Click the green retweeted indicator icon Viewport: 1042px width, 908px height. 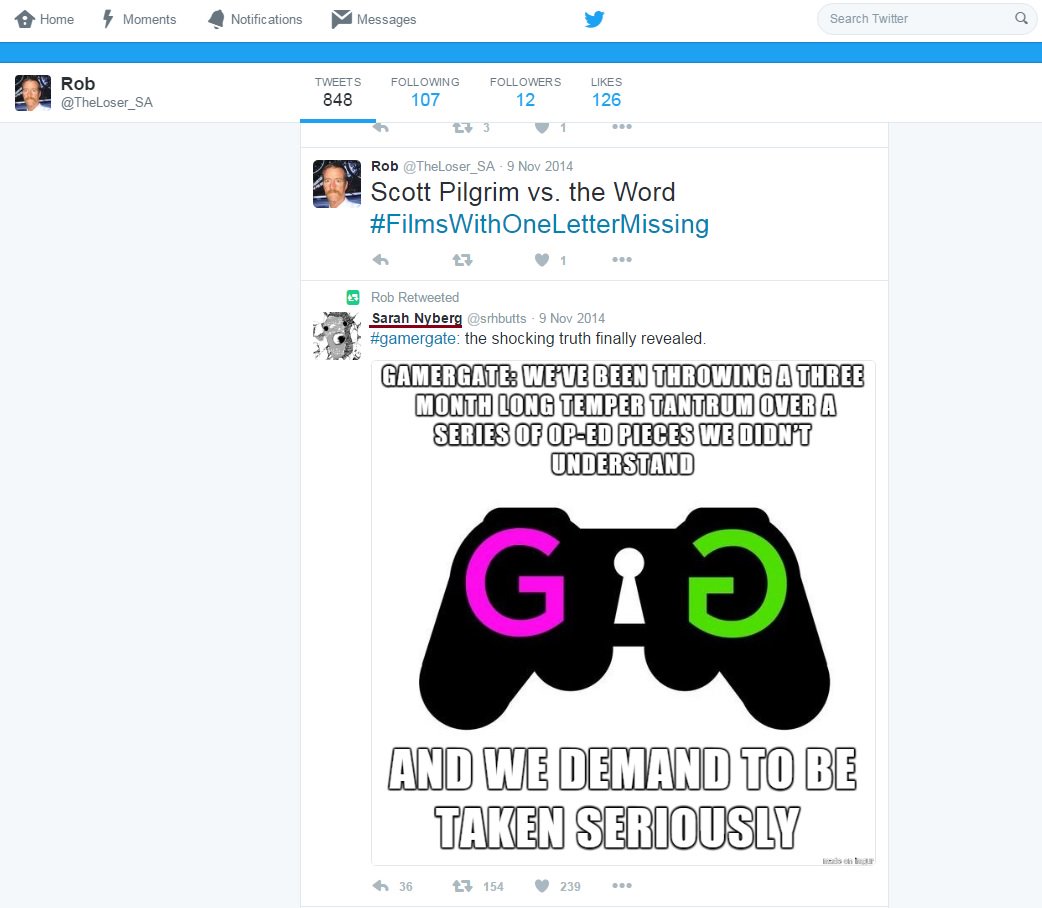(x=353, y=297)
